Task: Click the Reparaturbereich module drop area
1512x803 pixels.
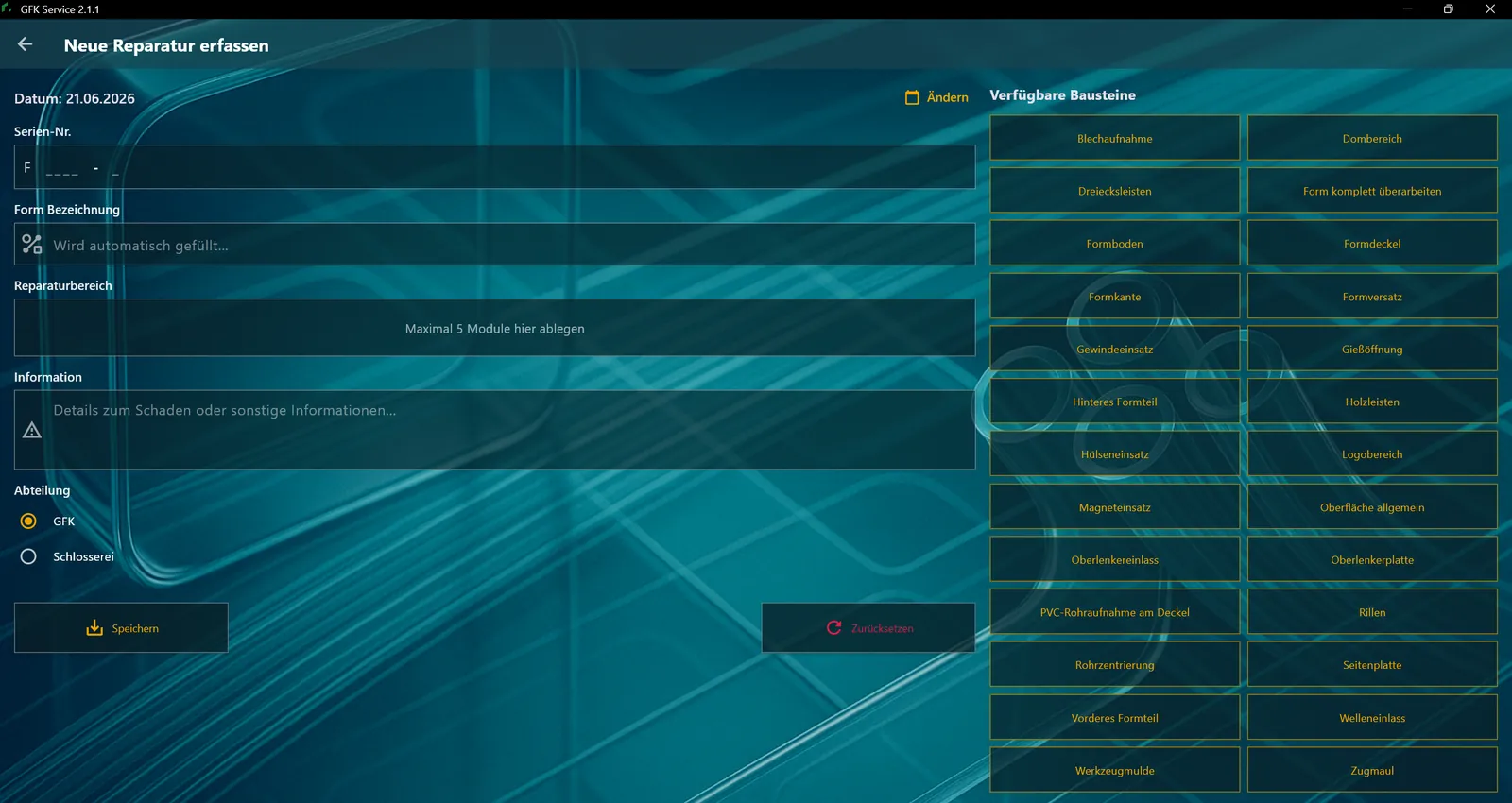Action: click(x=494, y=328)
